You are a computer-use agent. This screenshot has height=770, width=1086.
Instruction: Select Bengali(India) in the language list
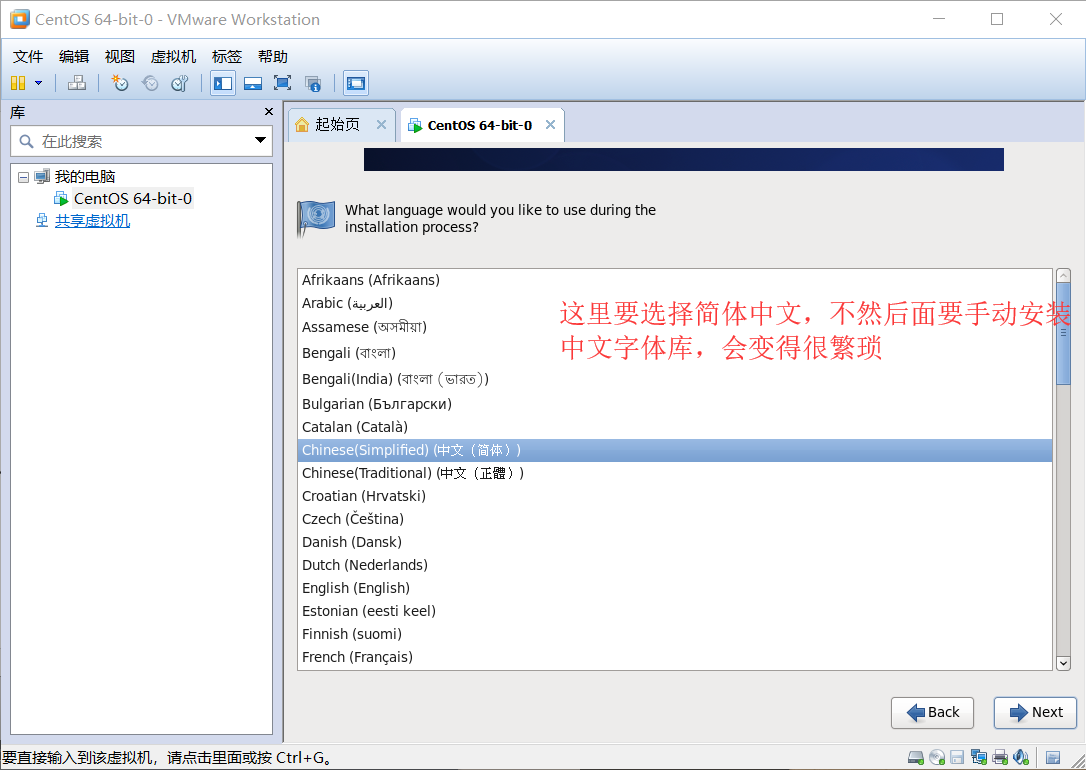coord(675,379)
